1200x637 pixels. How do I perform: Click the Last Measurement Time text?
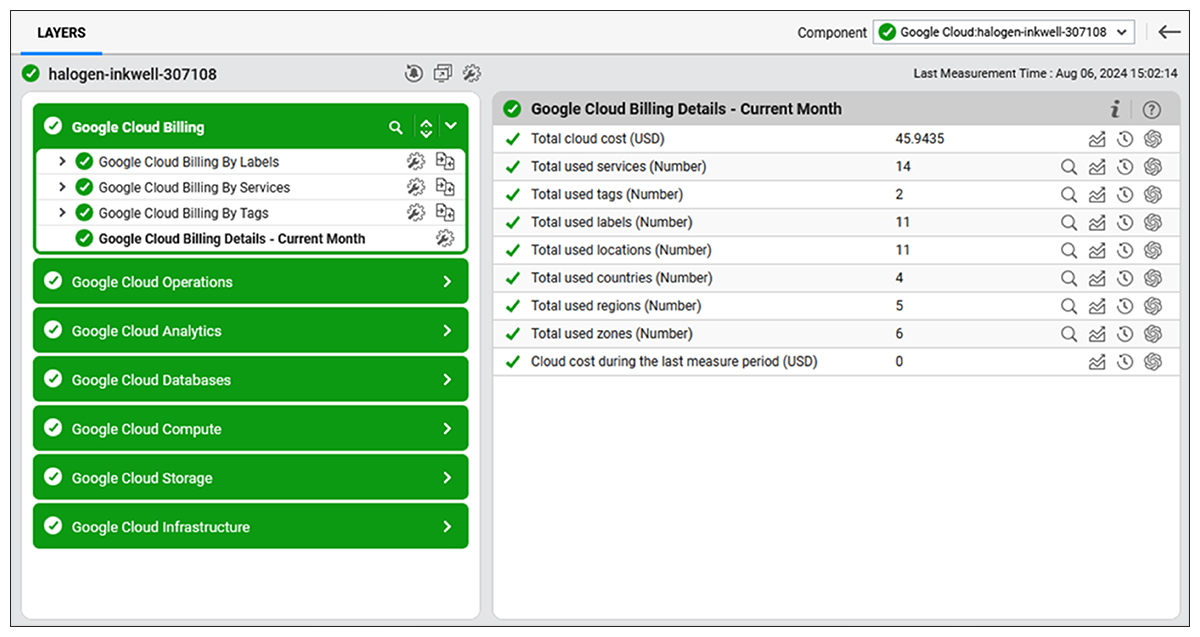tap(1046, 73)
